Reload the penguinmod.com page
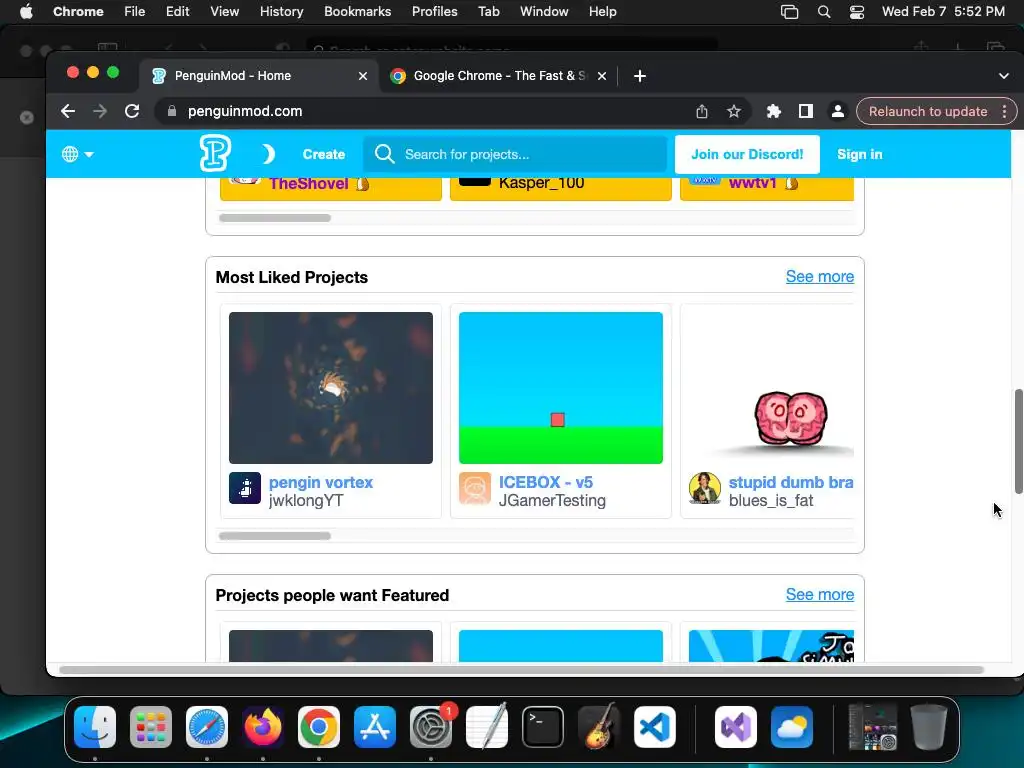This screenshot has height=768, width=1024. pos(132,111)
